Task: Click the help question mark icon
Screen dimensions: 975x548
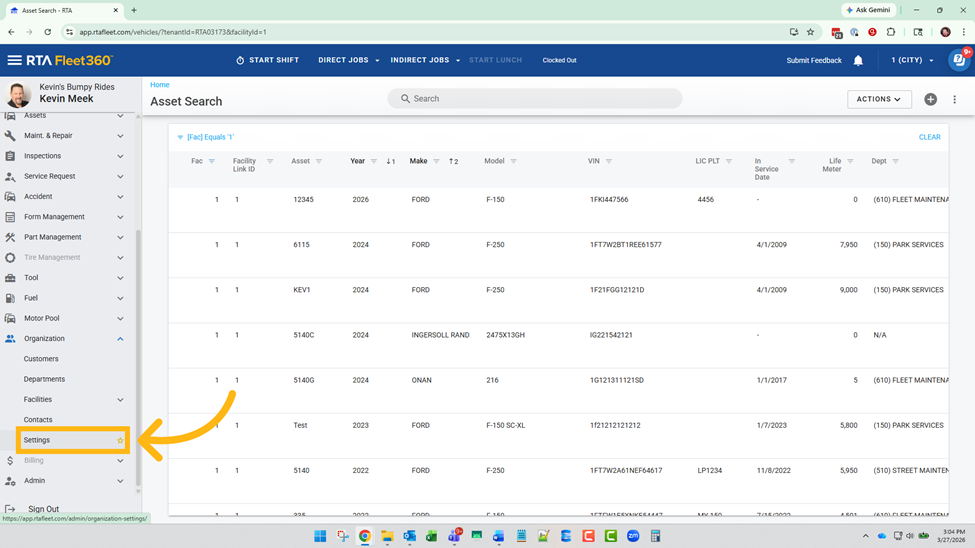Action: point(958,60)
